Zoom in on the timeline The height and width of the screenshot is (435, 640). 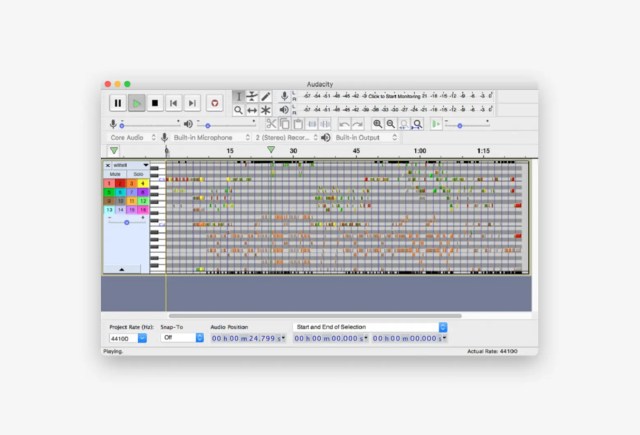(x=378, y=124)
